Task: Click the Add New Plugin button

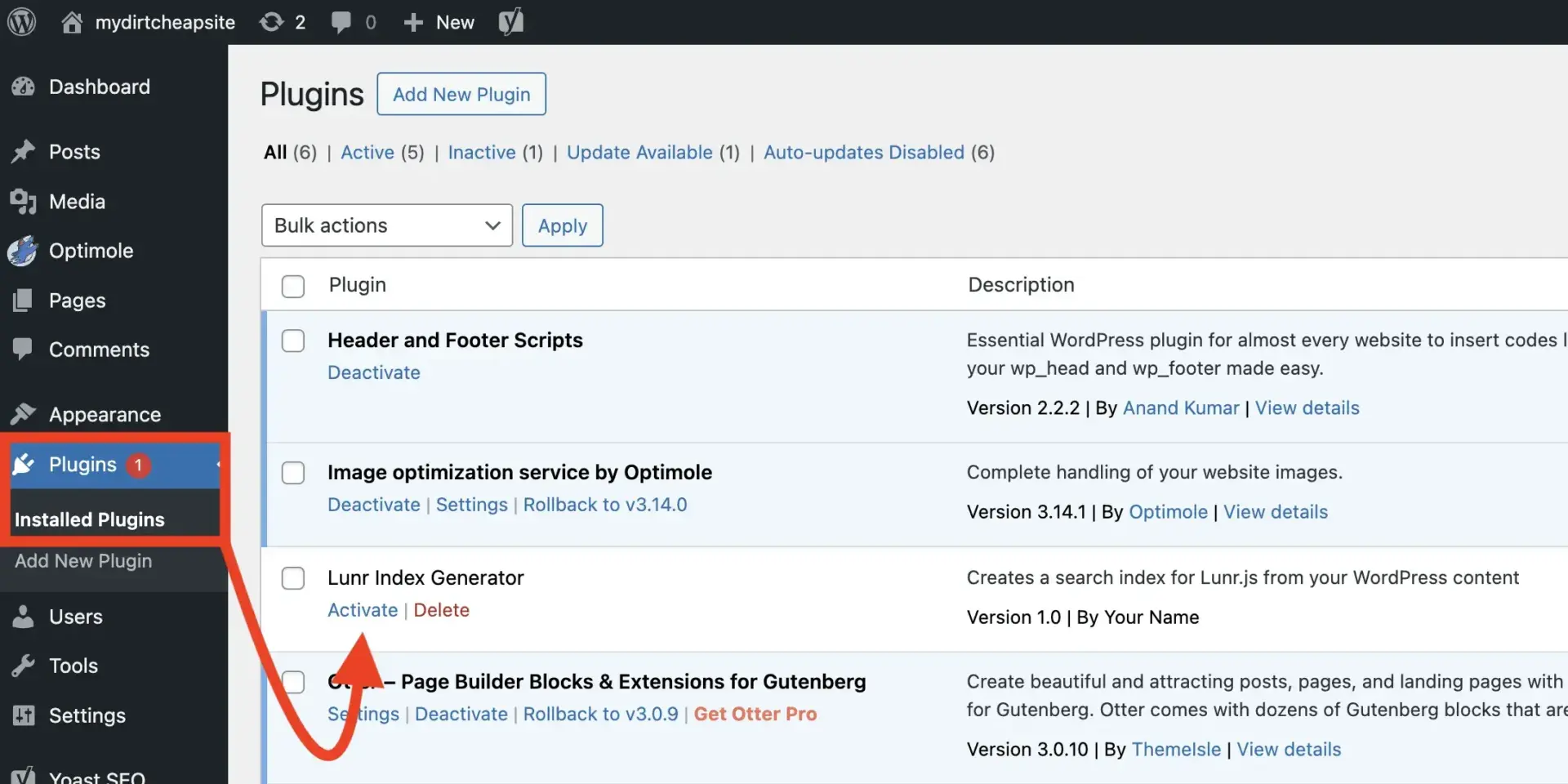Action: [x=461, y=94]
